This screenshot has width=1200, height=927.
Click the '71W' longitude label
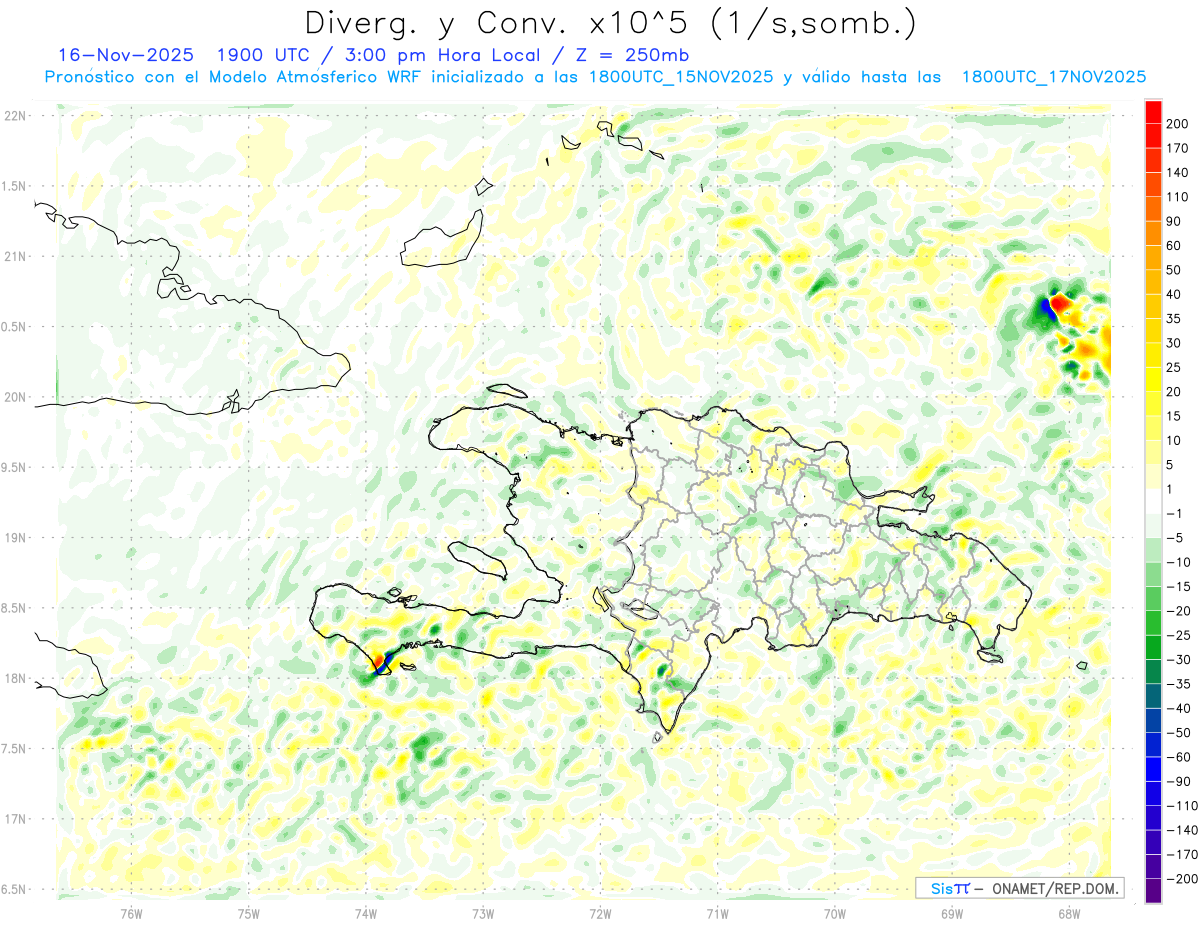[717, 913]
